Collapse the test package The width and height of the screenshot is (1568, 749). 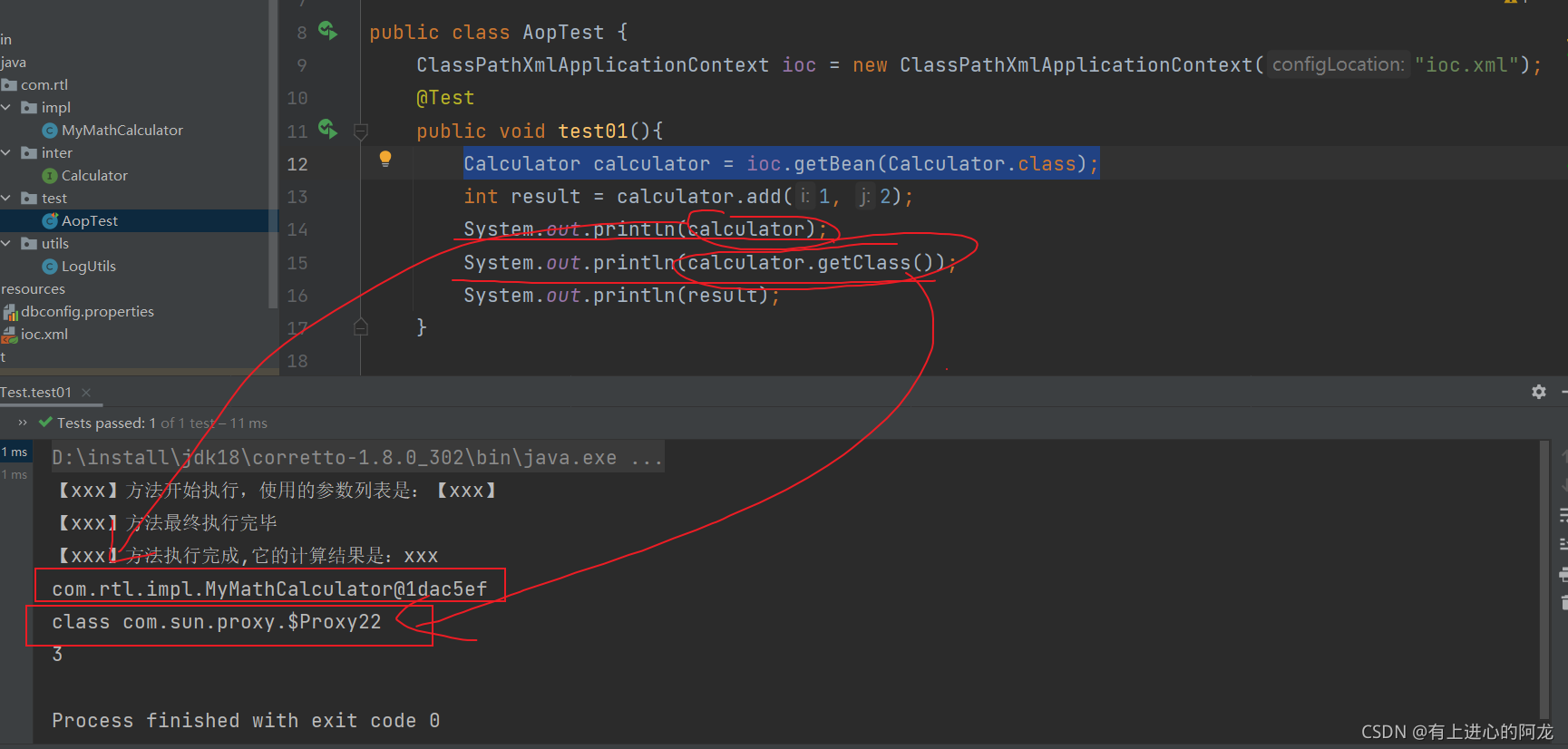[6, 198]
